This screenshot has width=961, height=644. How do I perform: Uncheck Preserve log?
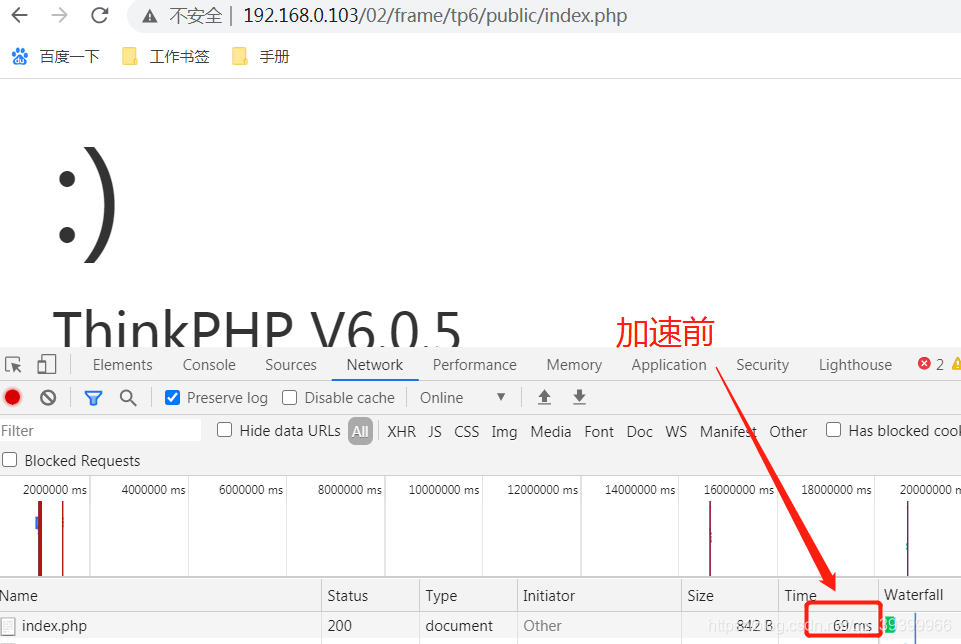pyautogui.click(x=172, y=397)
